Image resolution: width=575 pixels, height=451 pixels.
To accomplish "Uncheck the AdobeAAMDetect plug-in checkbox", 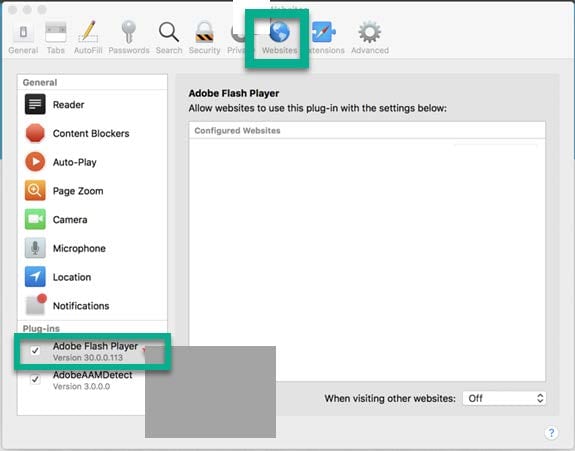I will click(x=35, y=379).
